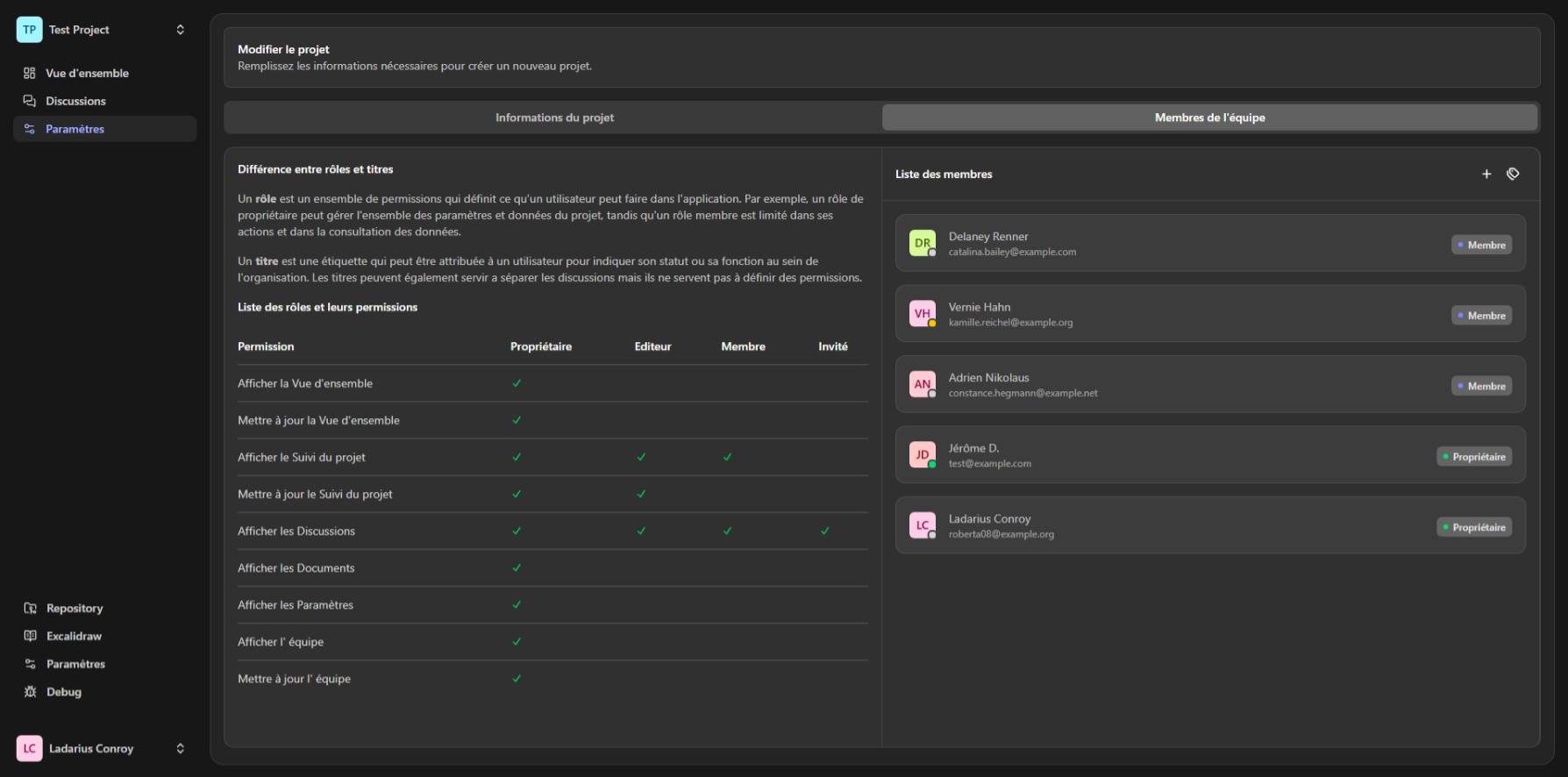This screenshot has width=1568, height=777.
Task: Click the TP project logo badge
Action: pos(29,30)
